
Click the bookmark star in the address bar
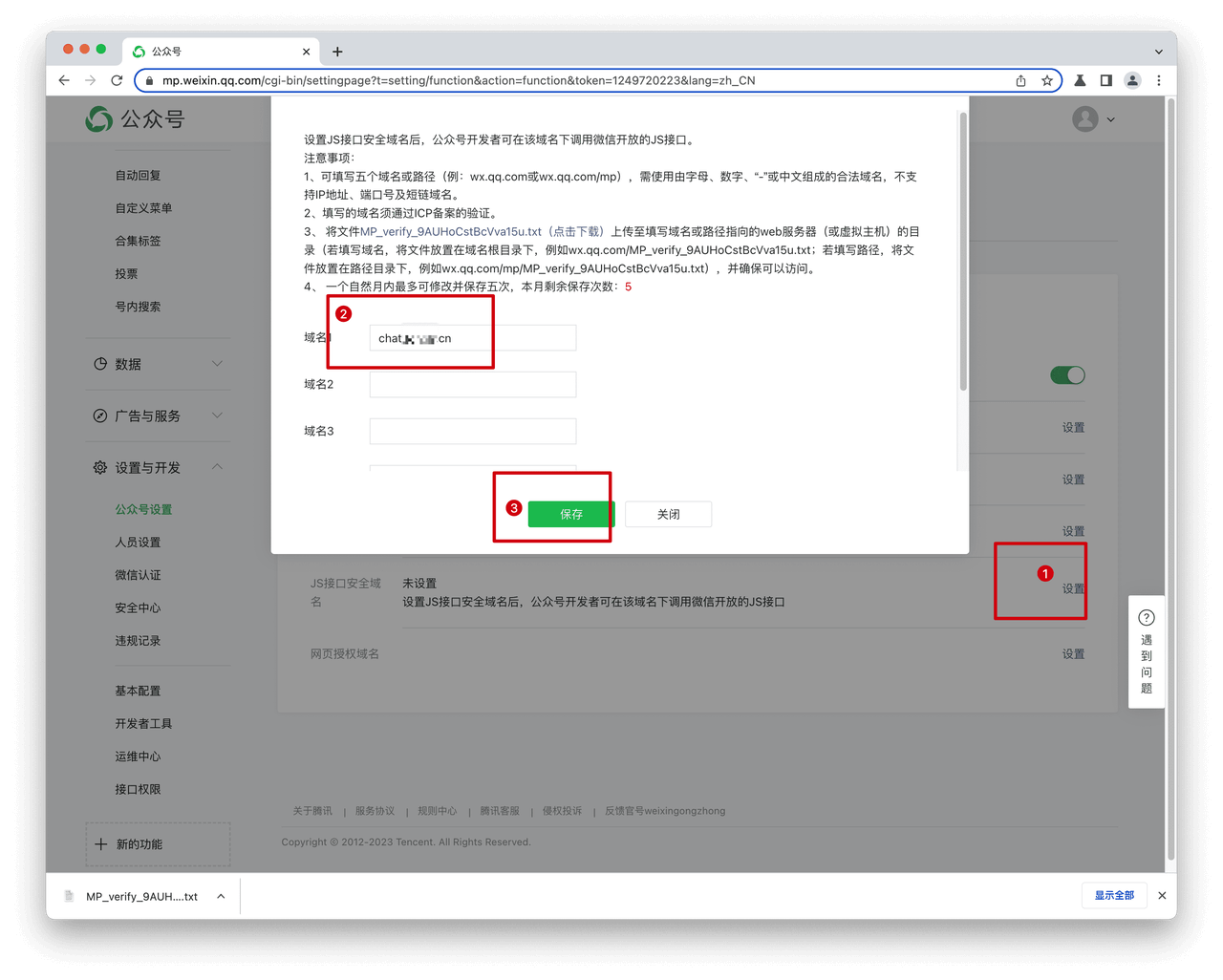(1046, 80)
